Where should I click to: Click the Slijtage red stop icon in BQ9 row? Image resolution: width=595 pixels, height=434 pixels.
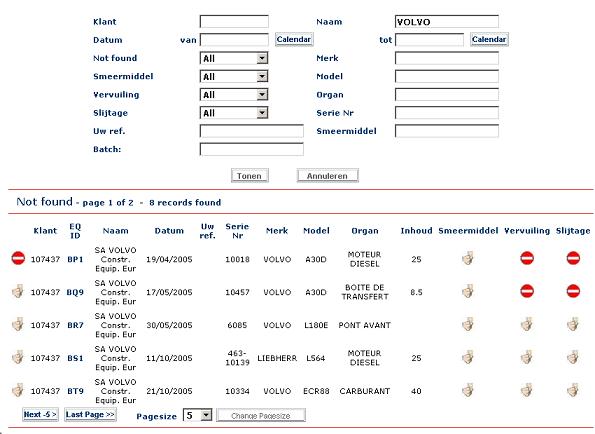[573, 291]
